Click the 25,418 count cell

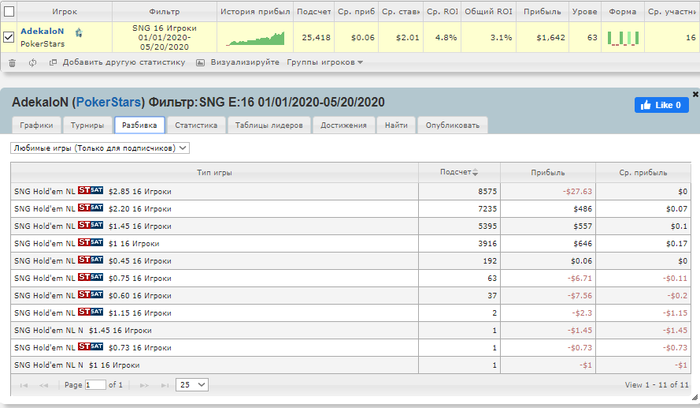pyautogui.click(x=316, y=38)
